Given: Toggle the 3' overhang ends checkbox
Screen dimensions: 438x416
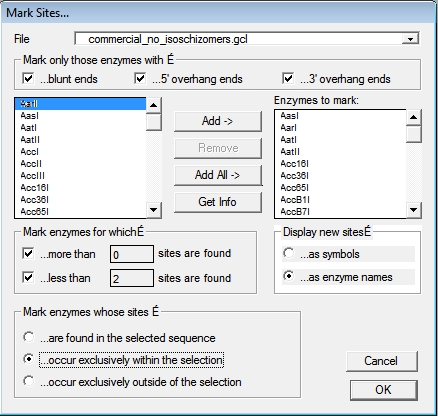Looking at the screenshot, I should 288,79.
